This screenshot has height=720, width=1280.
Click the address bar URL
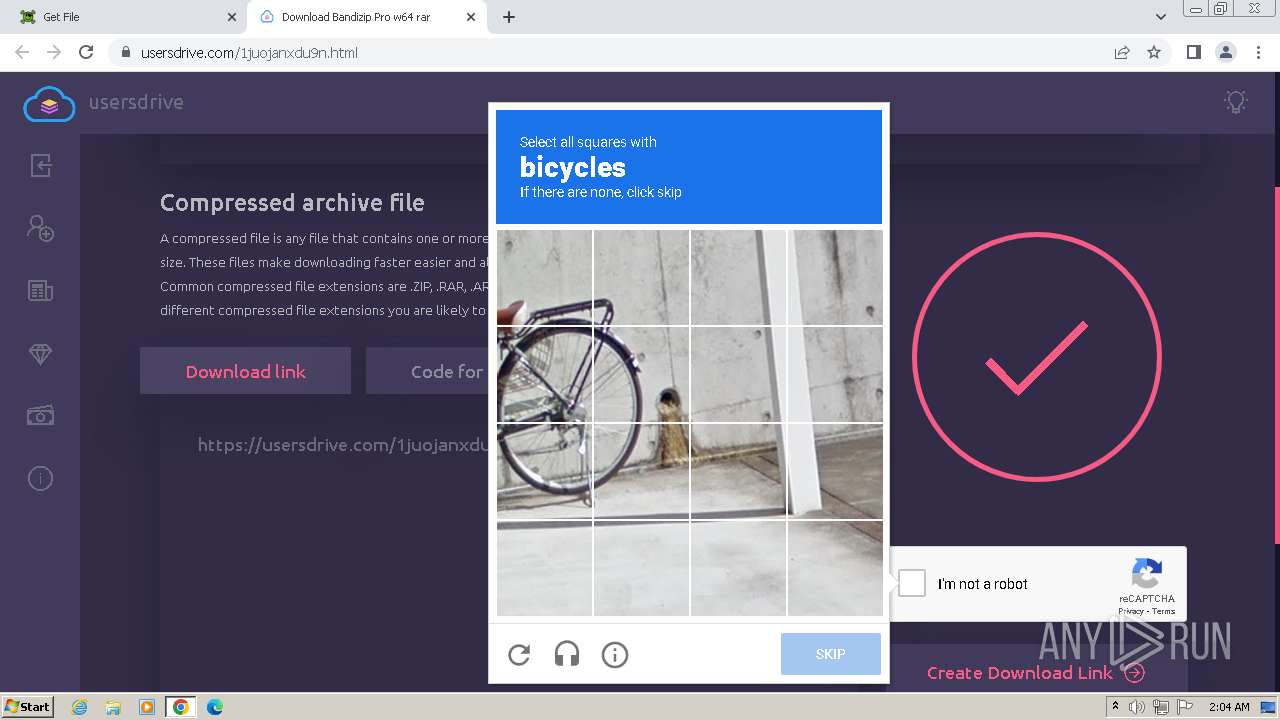click(249, 53)
